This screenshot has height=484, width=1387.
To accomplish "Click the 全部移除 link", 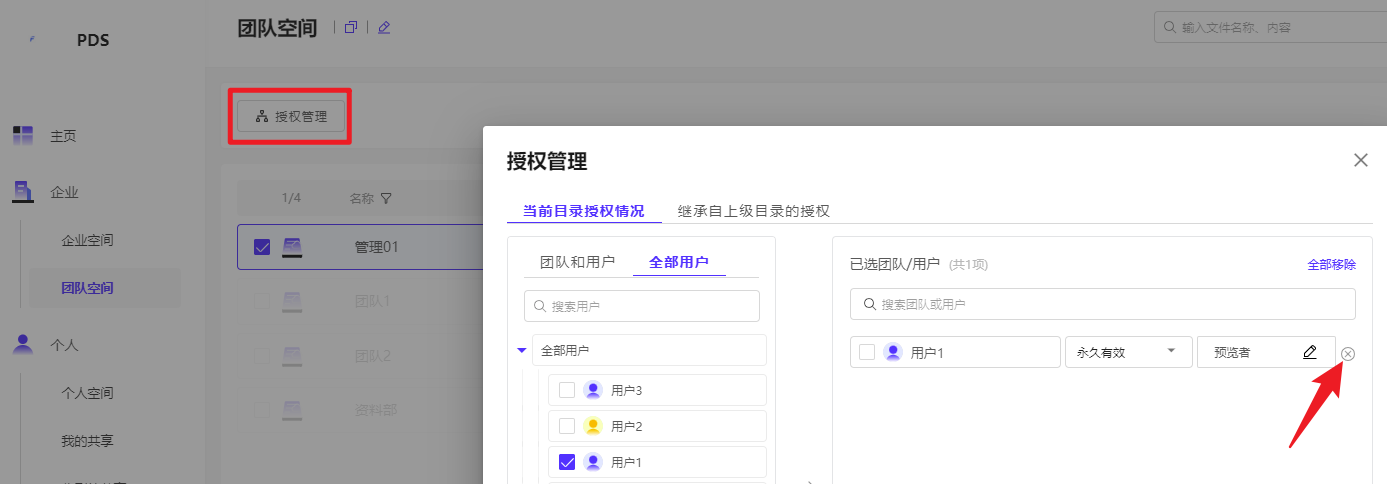I will click(1332, 265).
